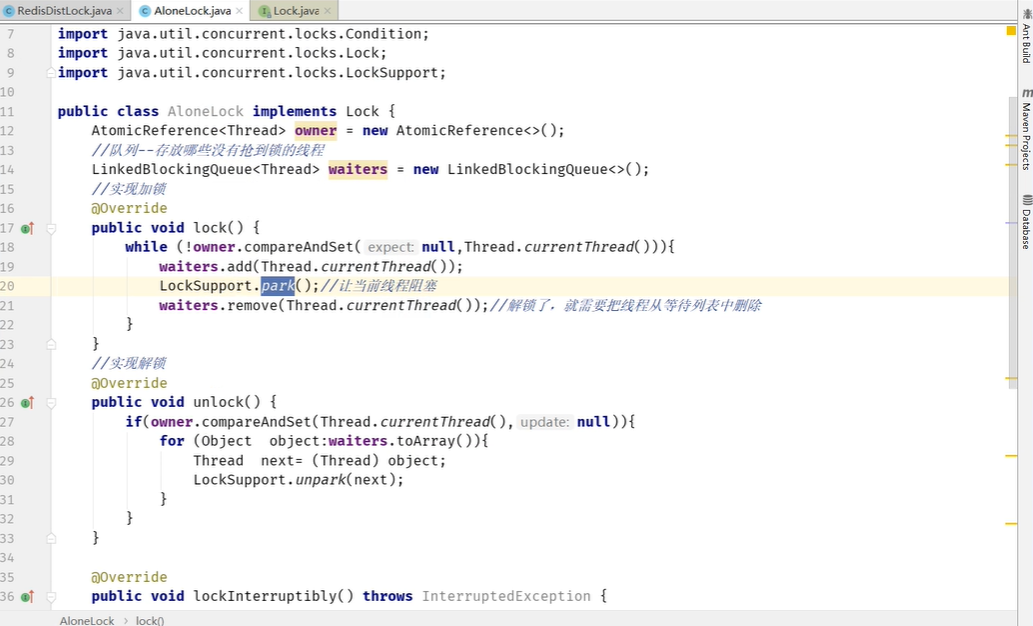The image size is (1033, 626).
Task: Click the update: parameter hint
Action: (x=545, y=422)
